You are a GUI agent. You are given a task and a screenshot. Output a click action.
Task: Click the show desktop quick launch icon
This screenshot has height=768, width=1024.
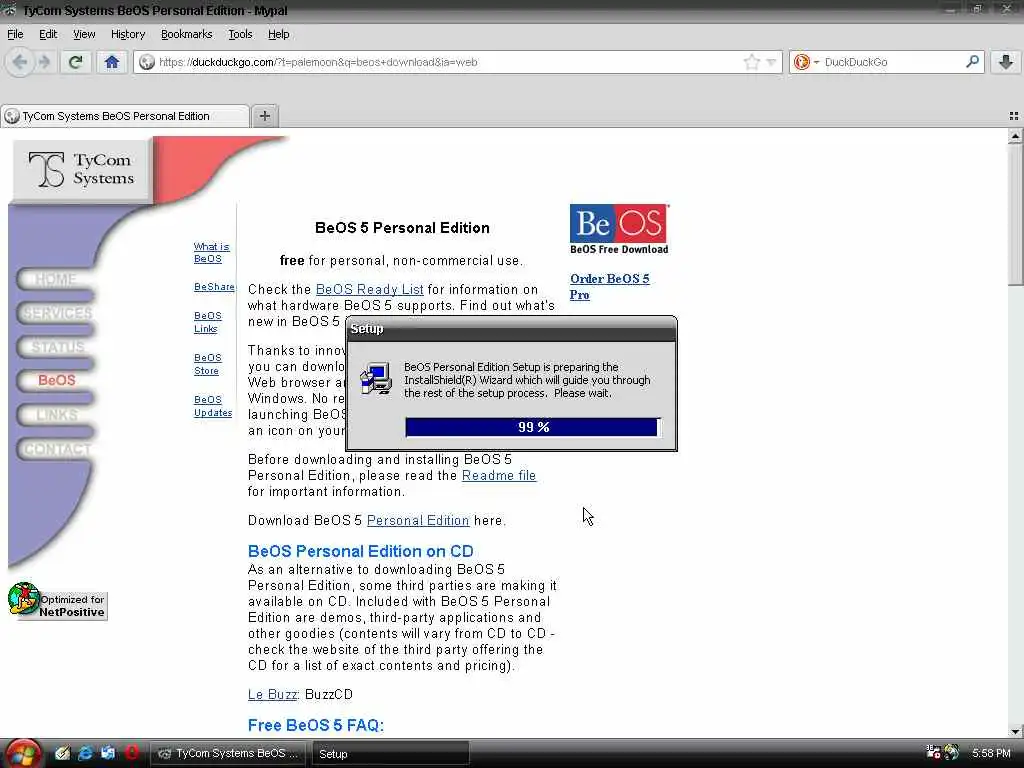click(108, 753)
